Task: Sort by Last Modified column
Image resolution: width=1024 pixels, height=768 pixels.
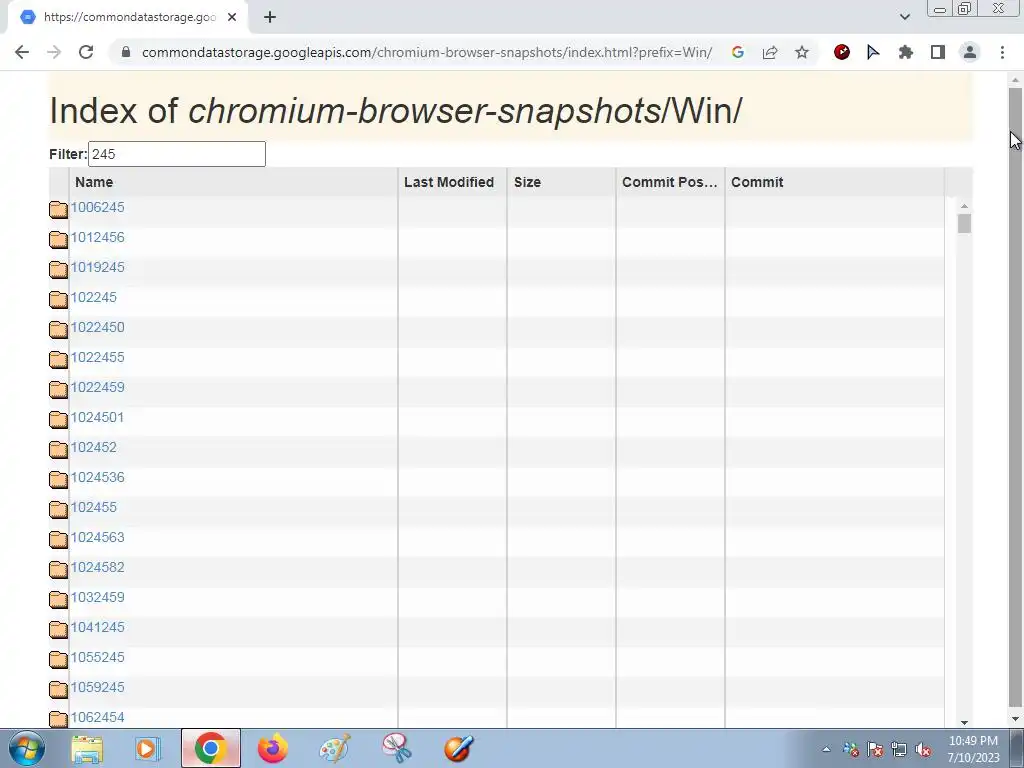Action: click(x=449, y=182)
